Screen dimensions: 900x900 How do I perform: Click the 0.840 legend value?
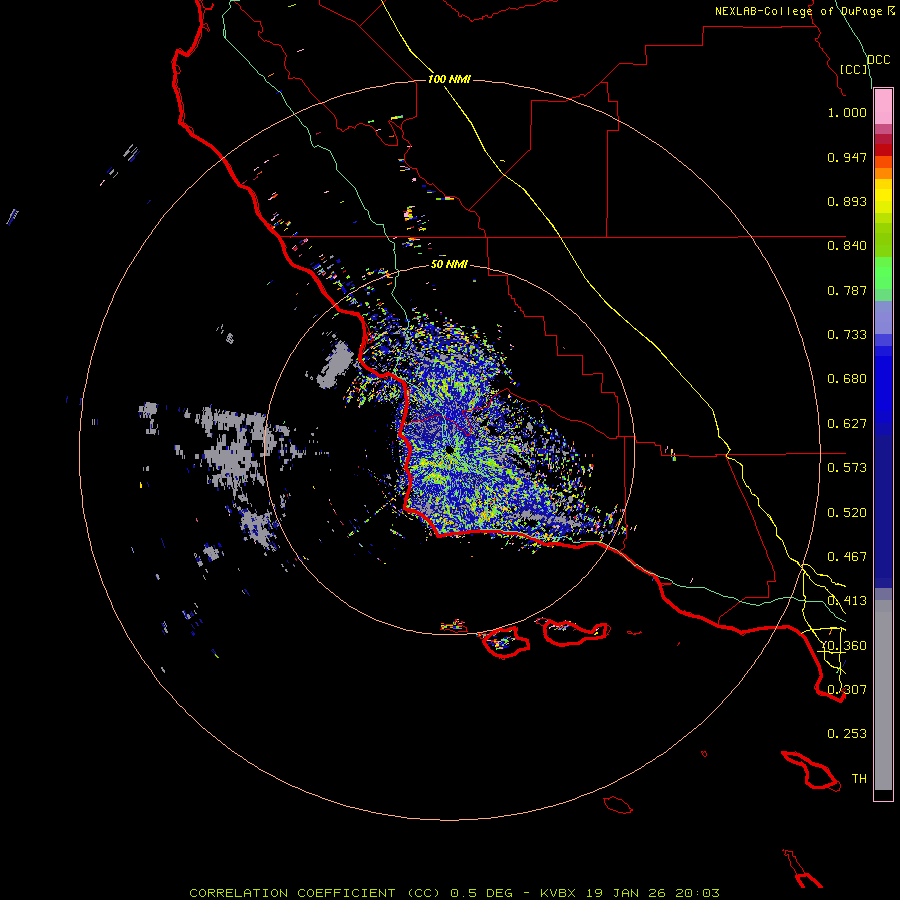point(847,246)
